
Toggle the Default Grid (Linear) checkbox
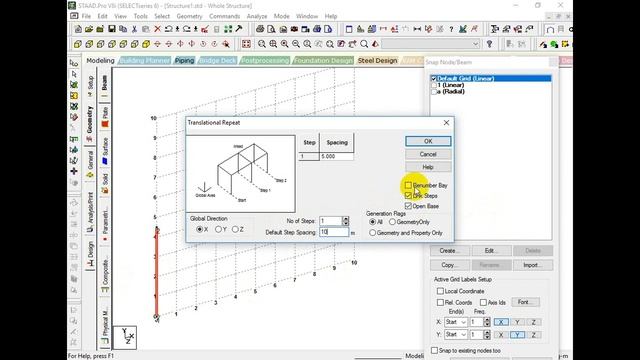point(434,78)
